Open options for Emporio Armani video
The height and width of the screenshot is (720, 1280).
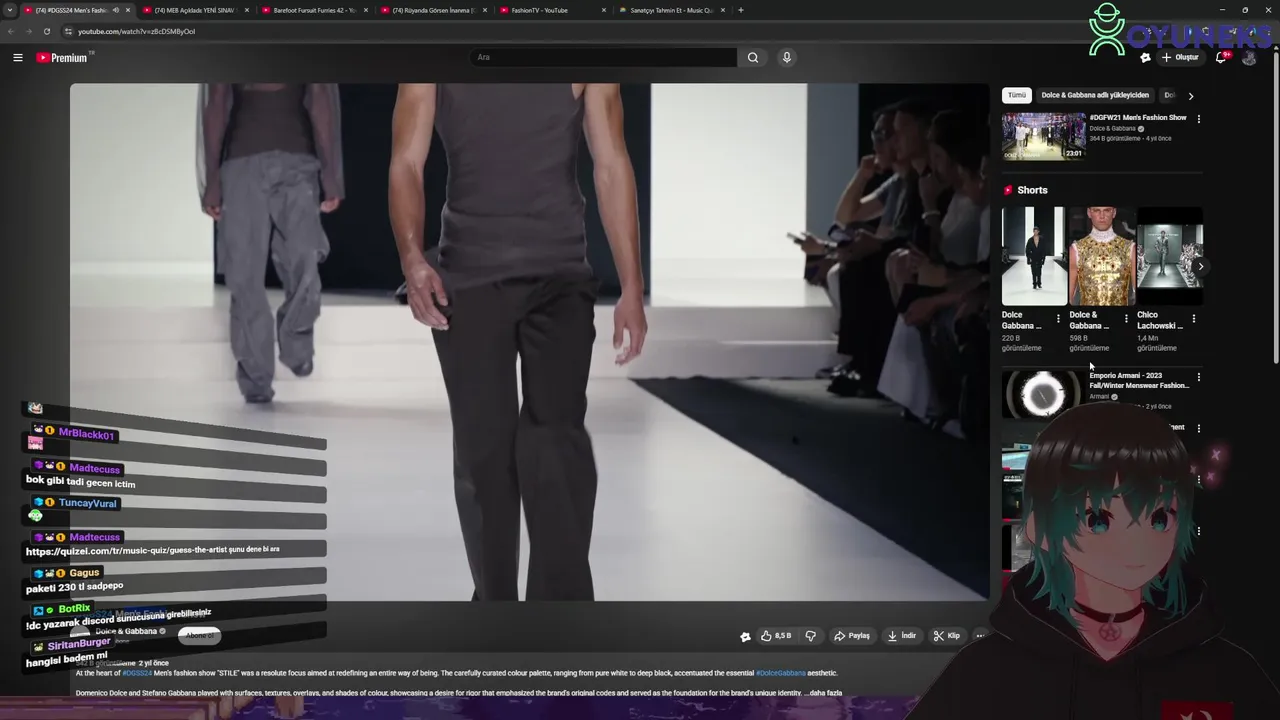(x=1199, y=377)
